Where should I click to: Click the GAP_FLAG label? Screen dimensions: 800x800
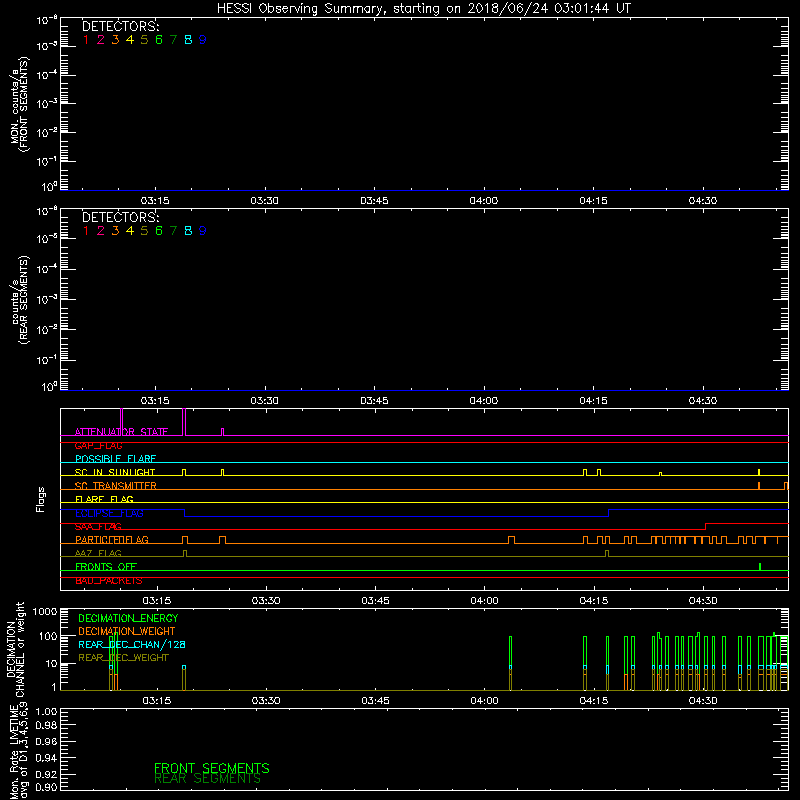98,445
